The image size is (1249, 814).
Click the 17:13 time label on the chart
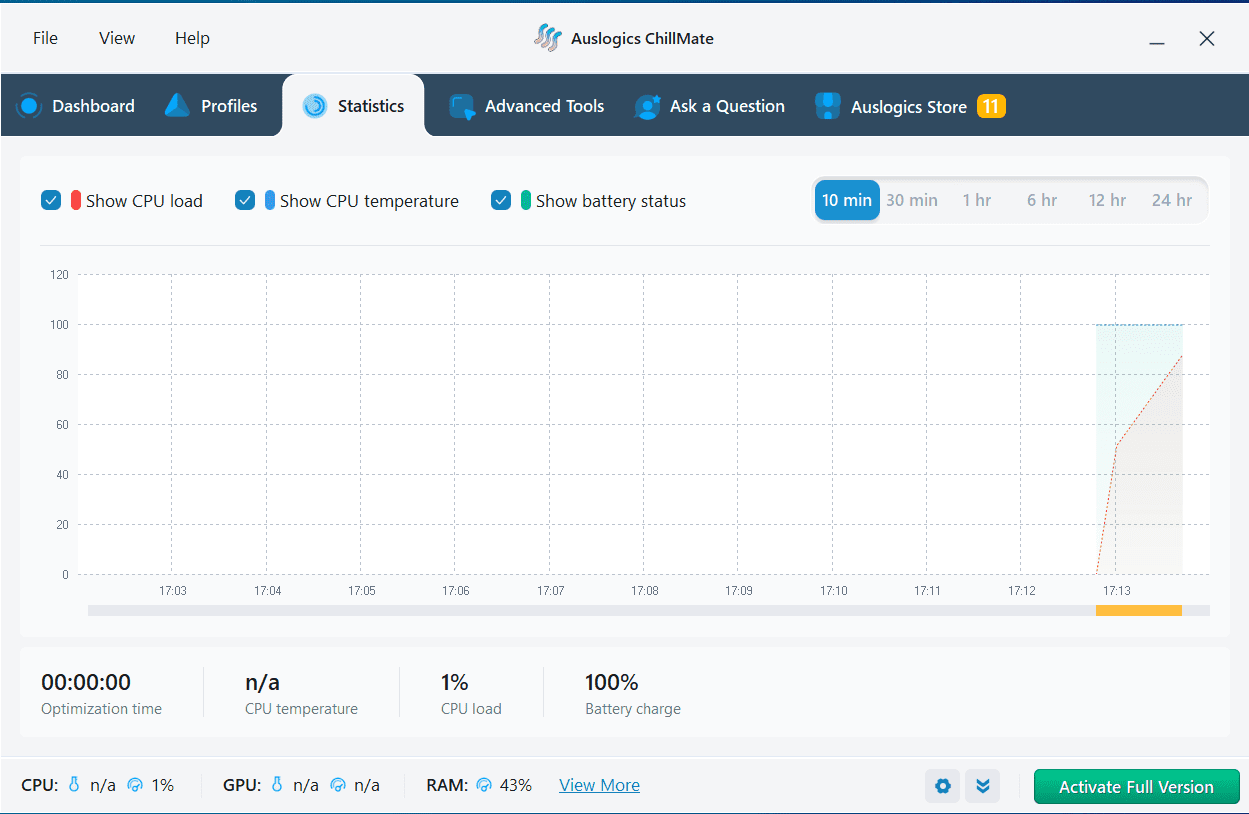pyautogui.click(x=1116, y=591)
